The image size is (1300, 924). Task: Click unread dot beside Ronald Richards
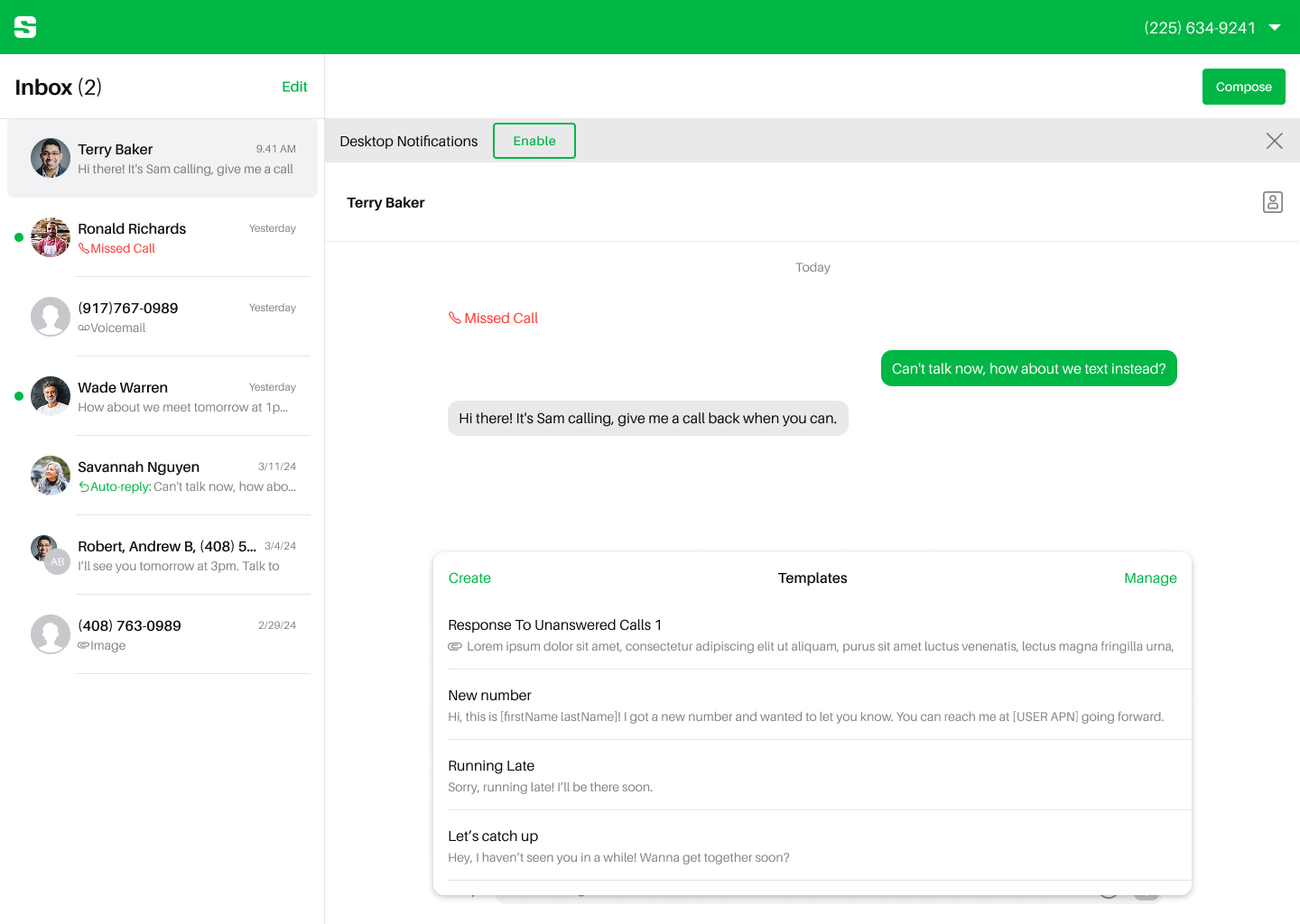tap(19, 237)
